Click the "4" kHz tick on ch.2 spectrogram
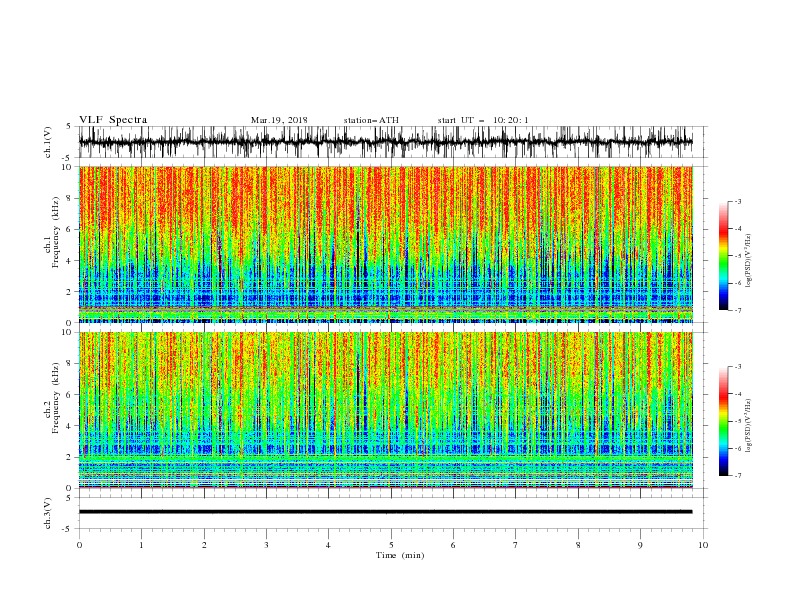Viewport: 792px width, 612px height. tap(69, 426)
